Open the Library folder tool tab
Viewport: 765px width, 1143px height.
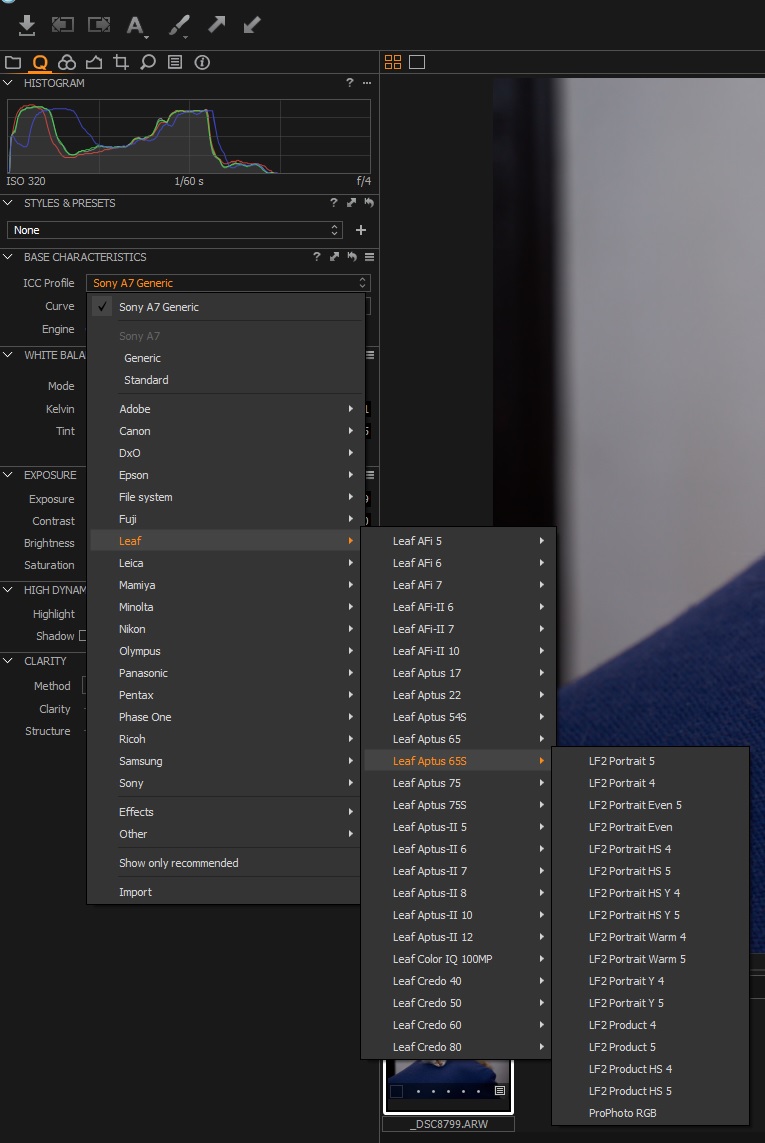tap(13, 62)
